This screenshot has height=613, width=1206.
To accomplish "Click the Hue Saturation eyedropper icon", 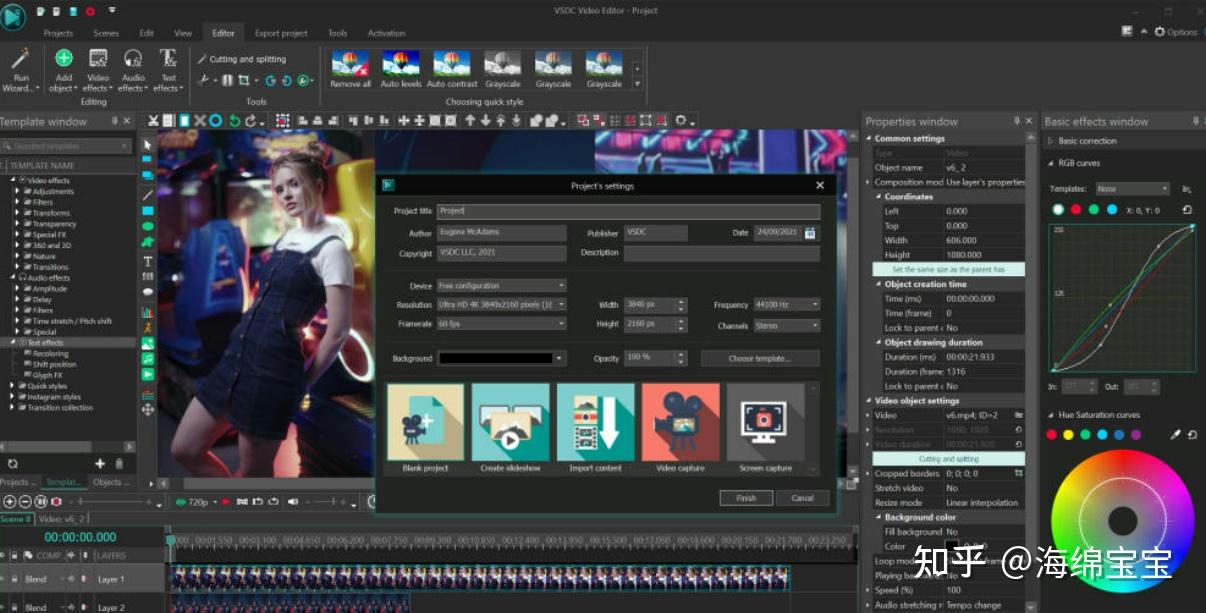I will tap(1175, 435).
